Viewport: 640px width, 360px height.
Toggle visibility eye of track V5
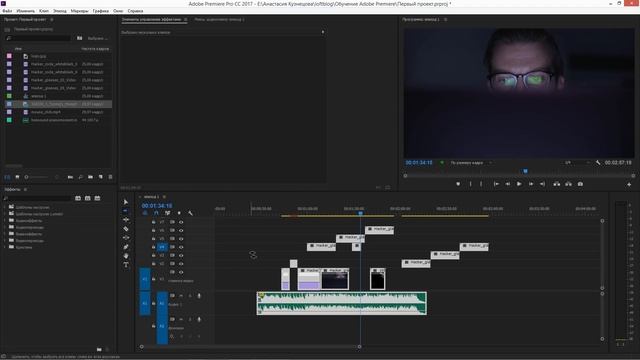click(x=181, y=239)
